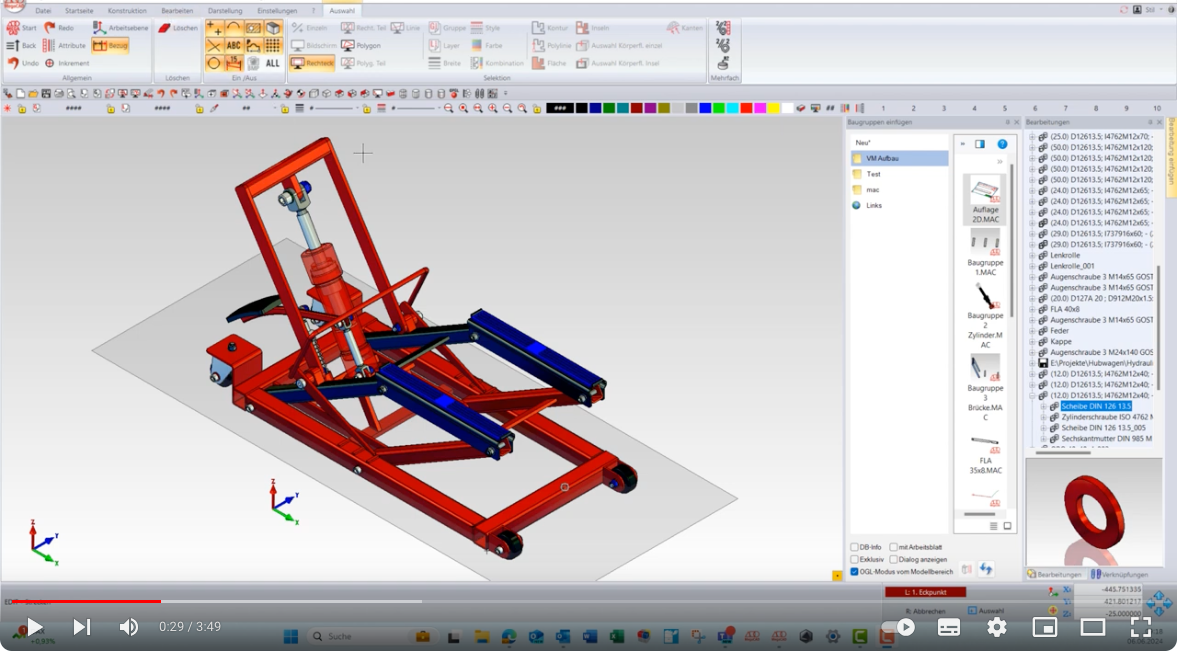Toggle the Bezug button
Screen dimensions: 1177x651
click(x=110, y=46)
